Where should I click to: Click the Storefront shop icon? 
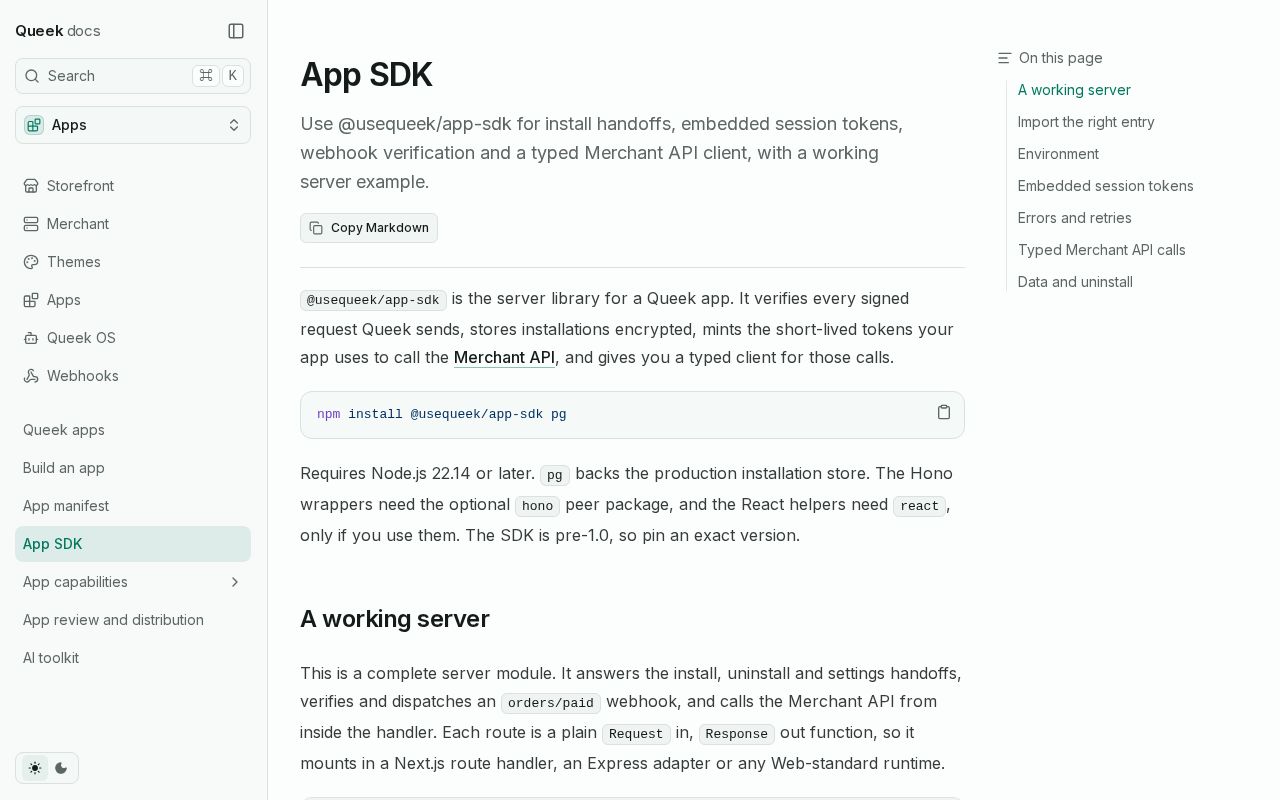31,186
